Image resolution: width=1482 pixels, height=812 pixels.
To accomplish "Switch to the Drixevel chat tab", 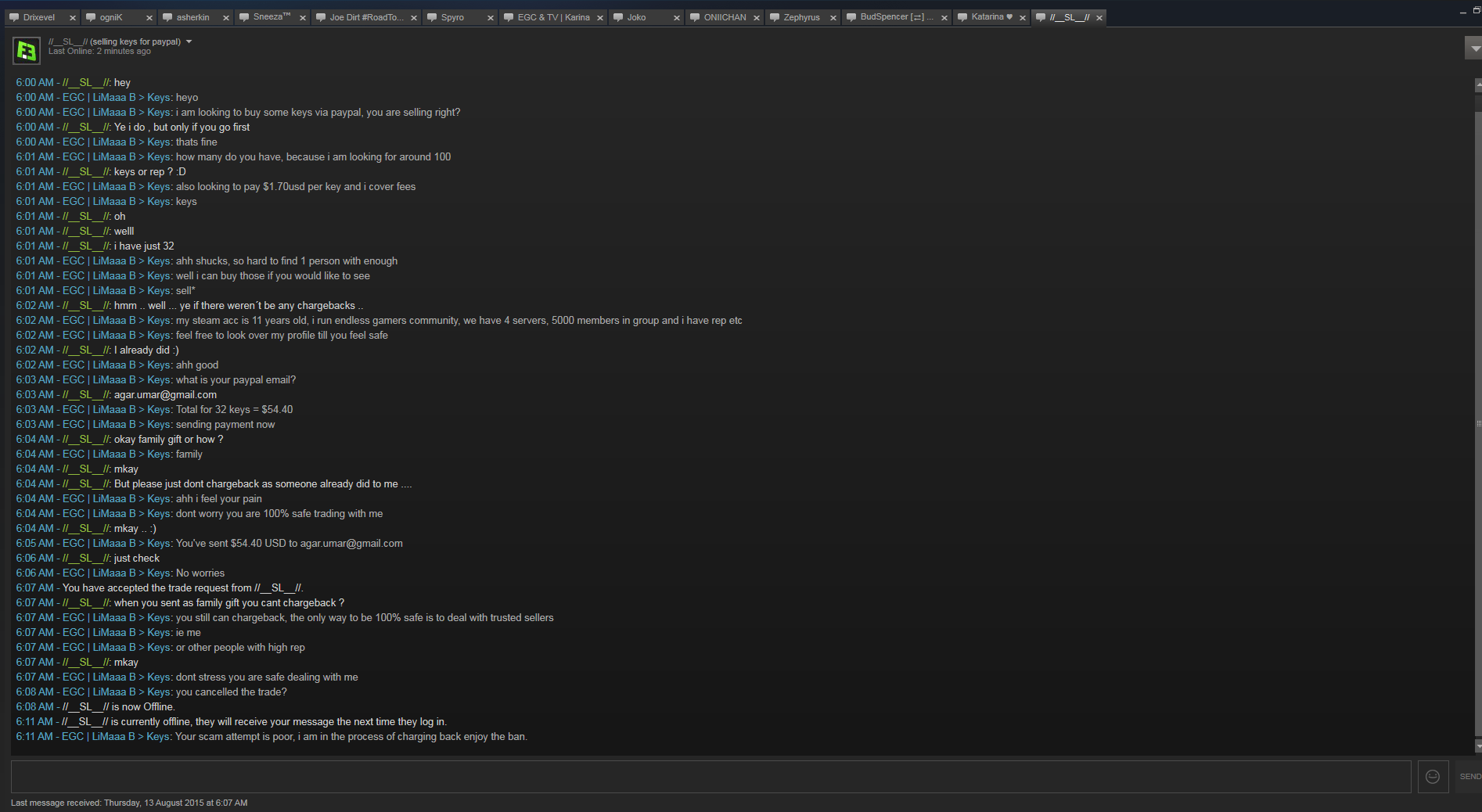I will 38,17.
